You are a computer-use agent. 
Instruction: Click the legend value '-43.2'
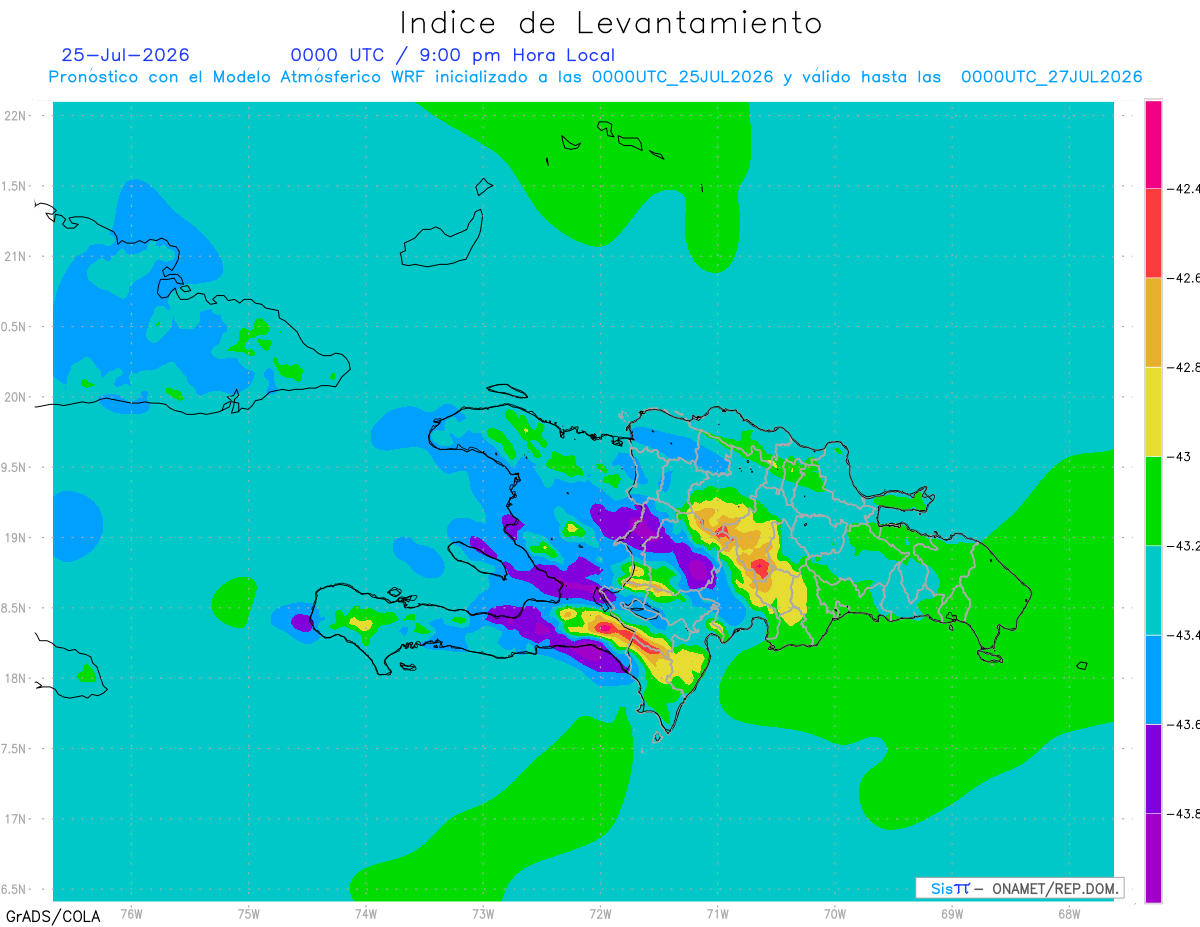[x=1183, y=546]
